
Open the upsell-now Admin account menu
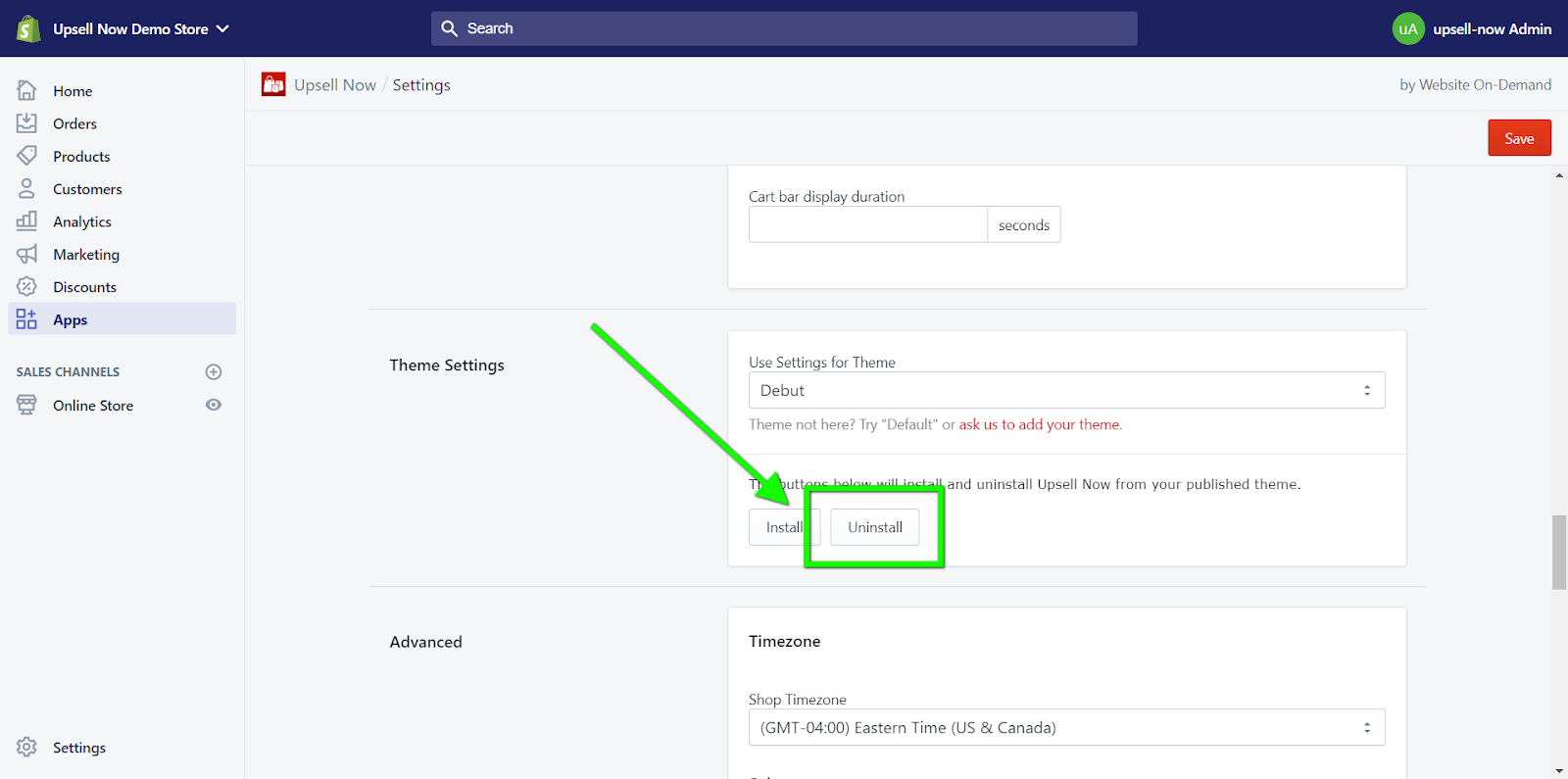1472,28
